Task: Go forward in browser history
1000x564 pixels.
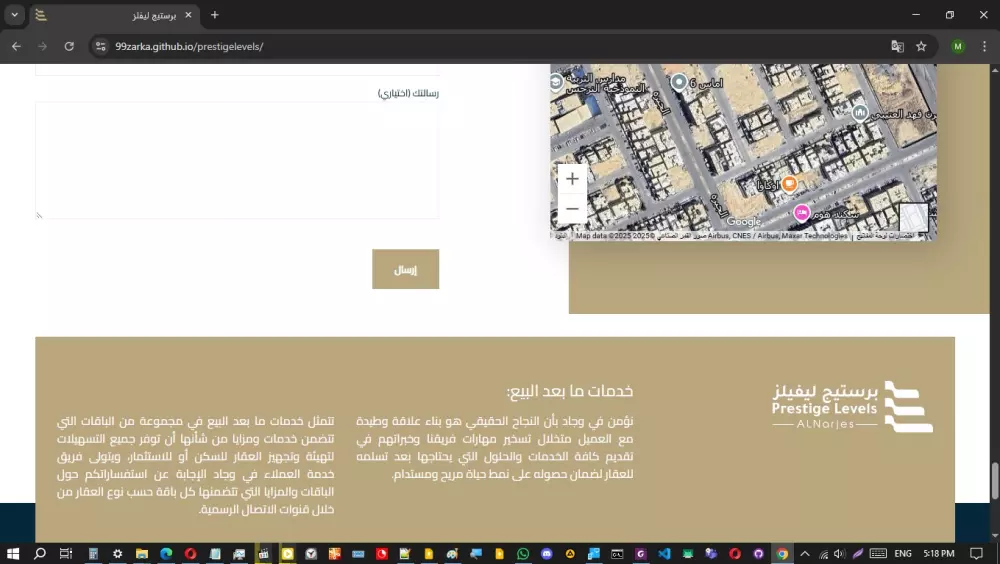Action: 43,47
